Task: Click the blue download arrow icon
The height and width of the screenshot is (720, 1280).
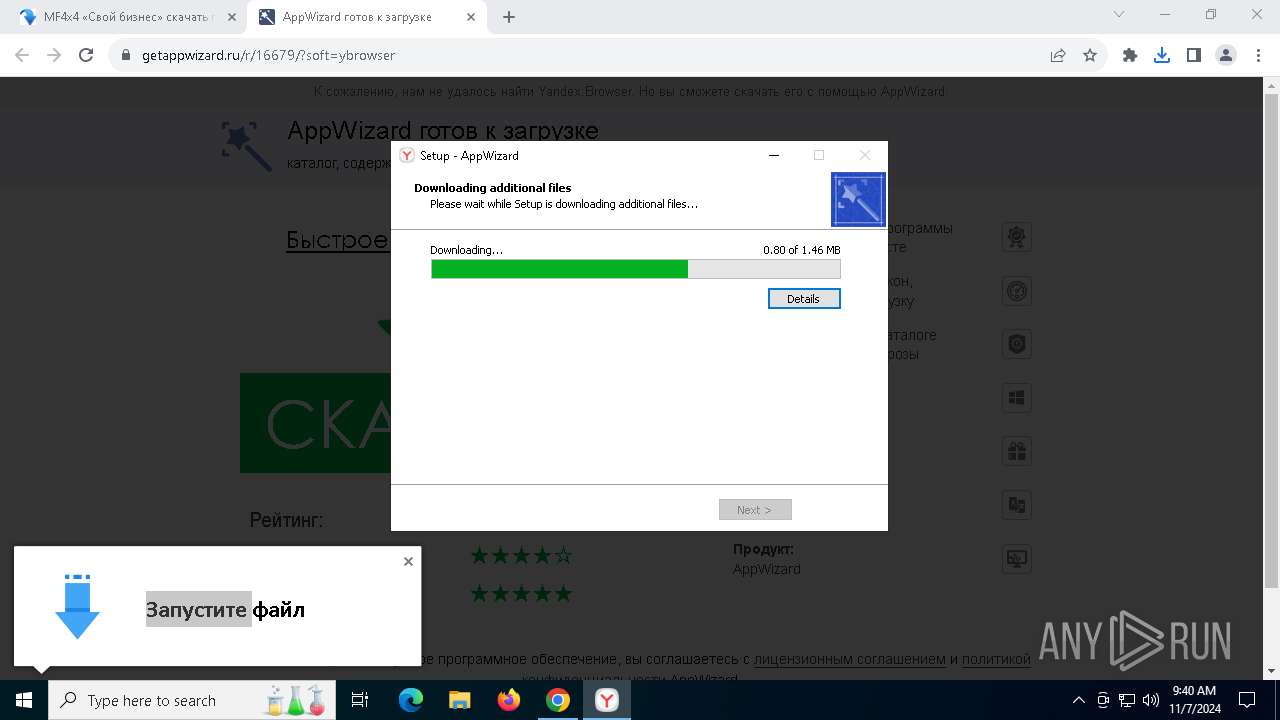Action: (x=77, y=607)
